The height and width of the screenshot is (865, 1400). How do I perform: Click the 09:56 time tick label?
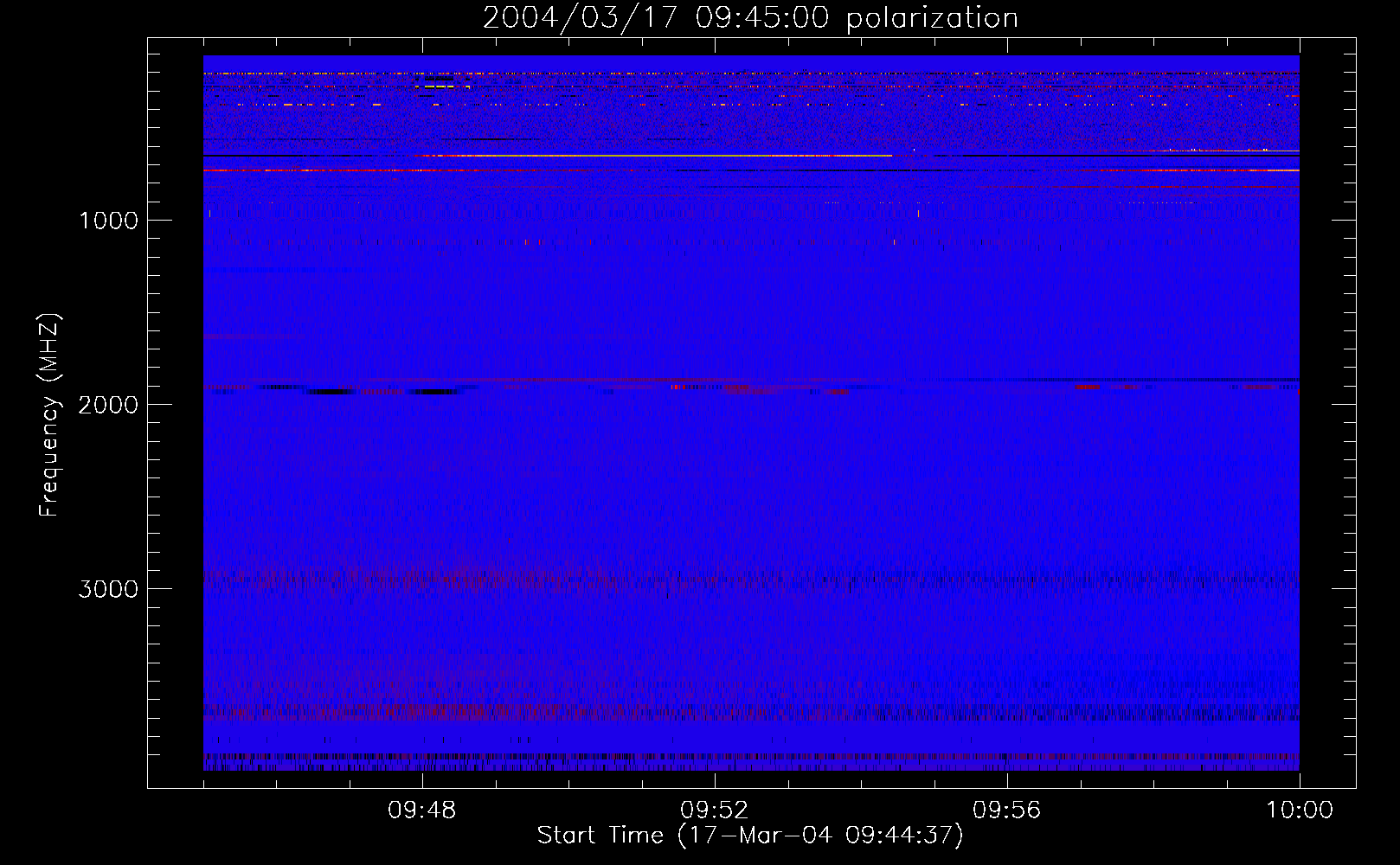(1007, 811)
